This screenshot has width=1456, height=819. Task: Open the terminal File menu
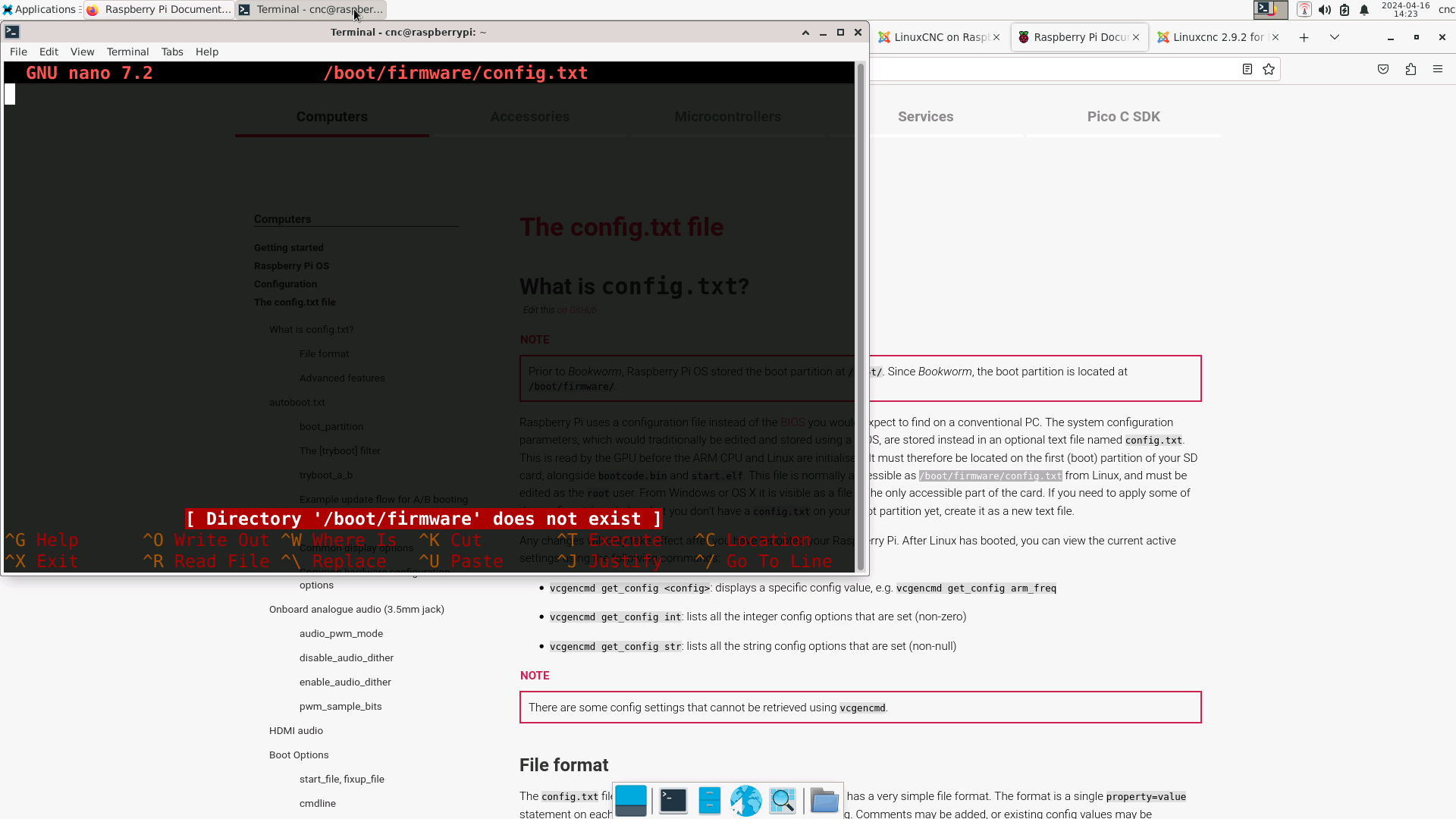point(18,52)
